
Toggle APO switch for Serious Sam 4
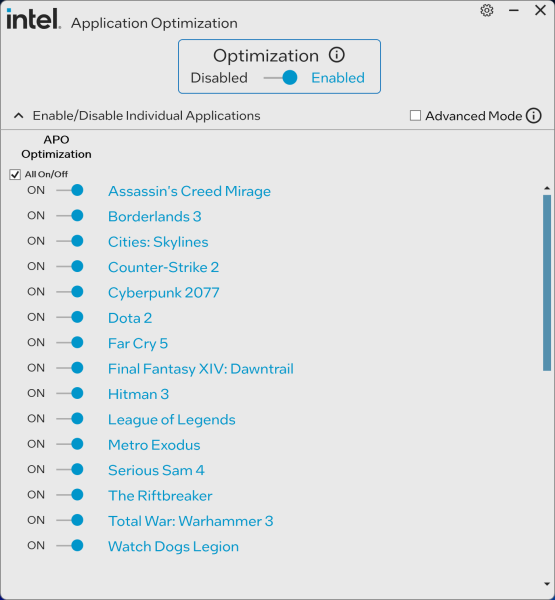(x=70, y=469)
